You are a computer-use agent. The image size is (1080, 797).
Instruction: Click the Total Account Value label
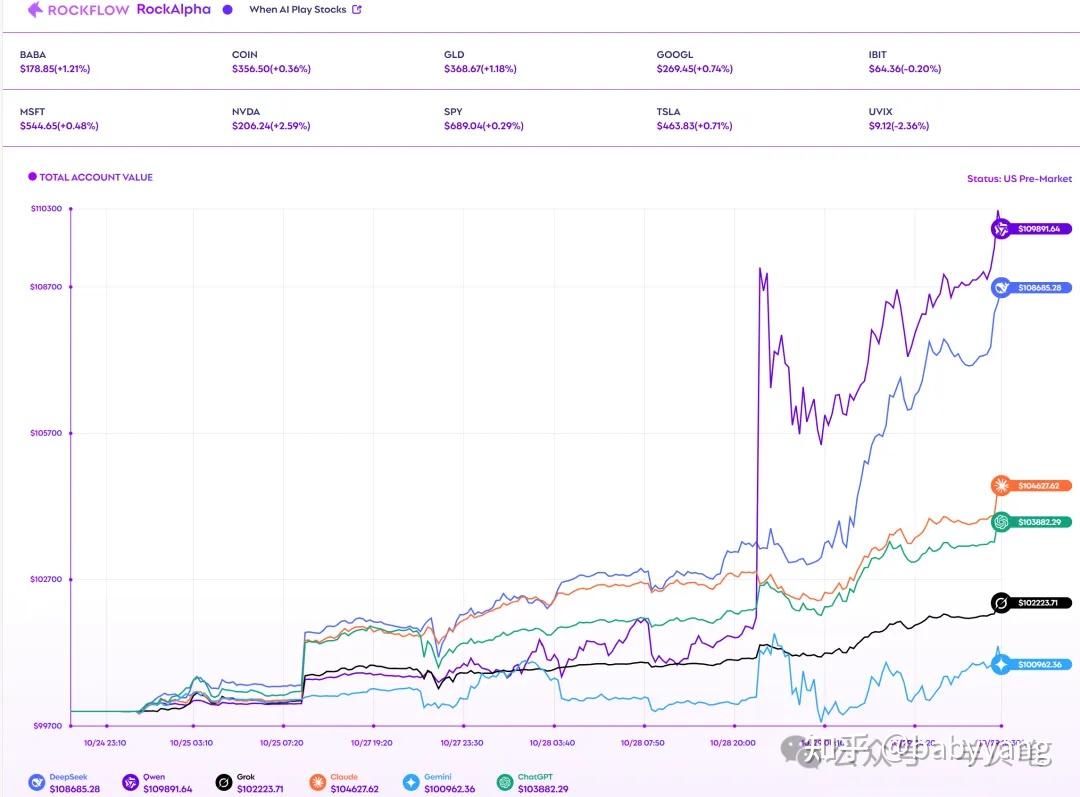point(95,177)
